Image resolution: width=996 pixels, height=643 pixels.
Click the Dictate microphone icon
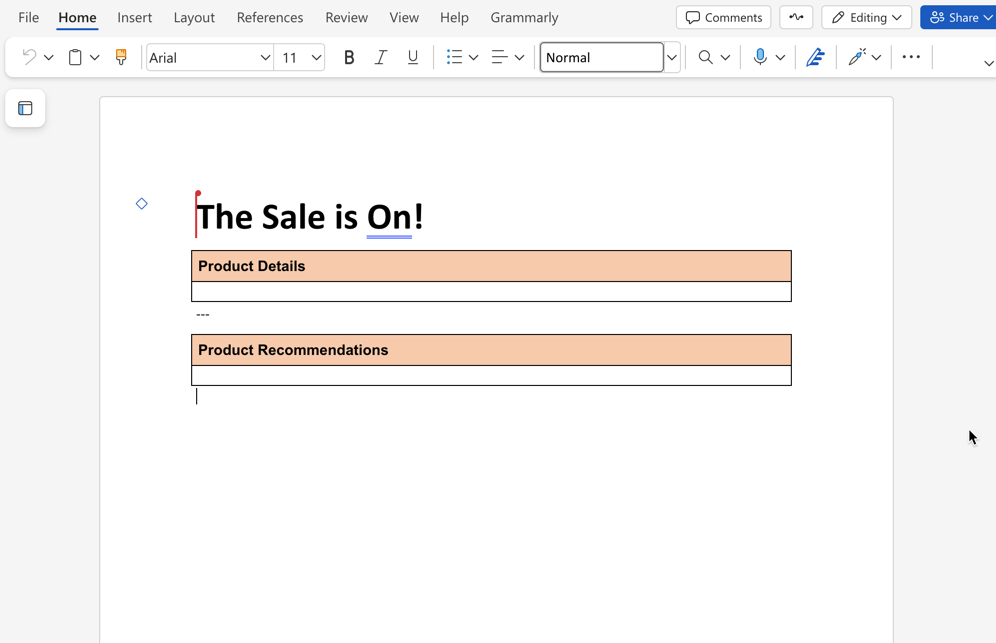pyautogui.click(x=760, y=57)
